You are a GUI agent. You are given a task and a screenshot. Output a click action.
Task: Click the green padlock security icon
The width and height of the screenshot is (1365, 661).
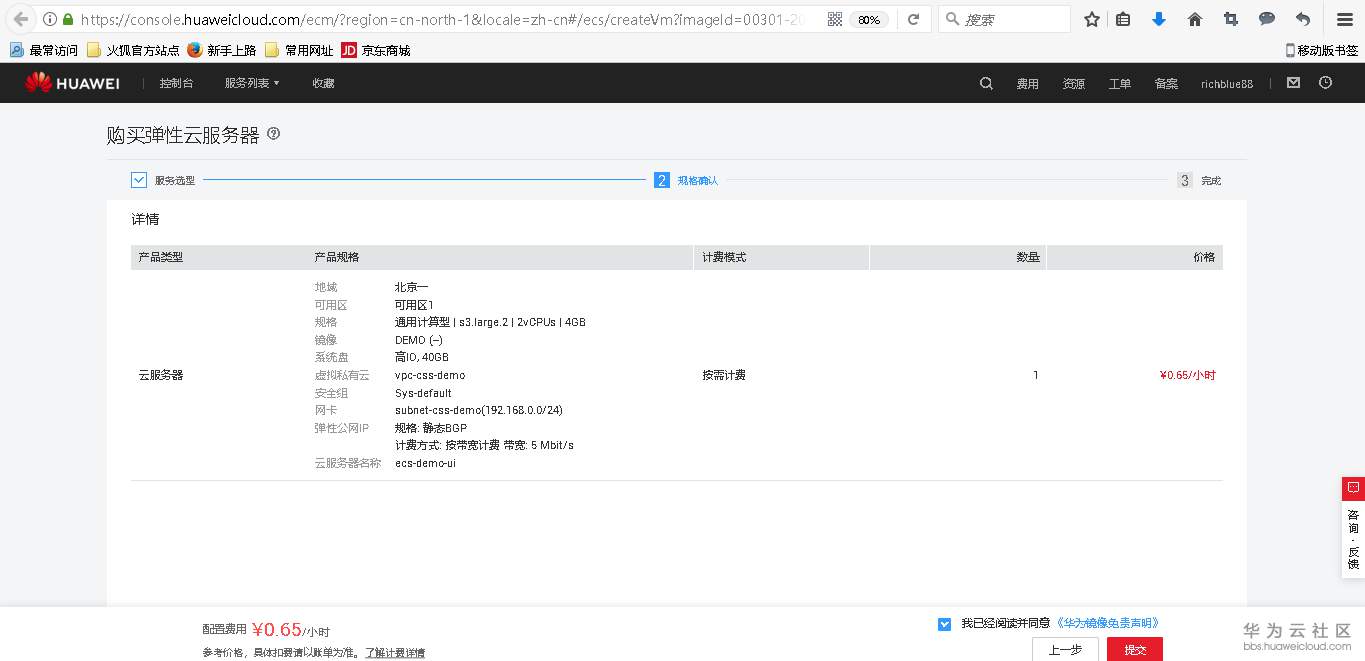[x=68, y=19]
